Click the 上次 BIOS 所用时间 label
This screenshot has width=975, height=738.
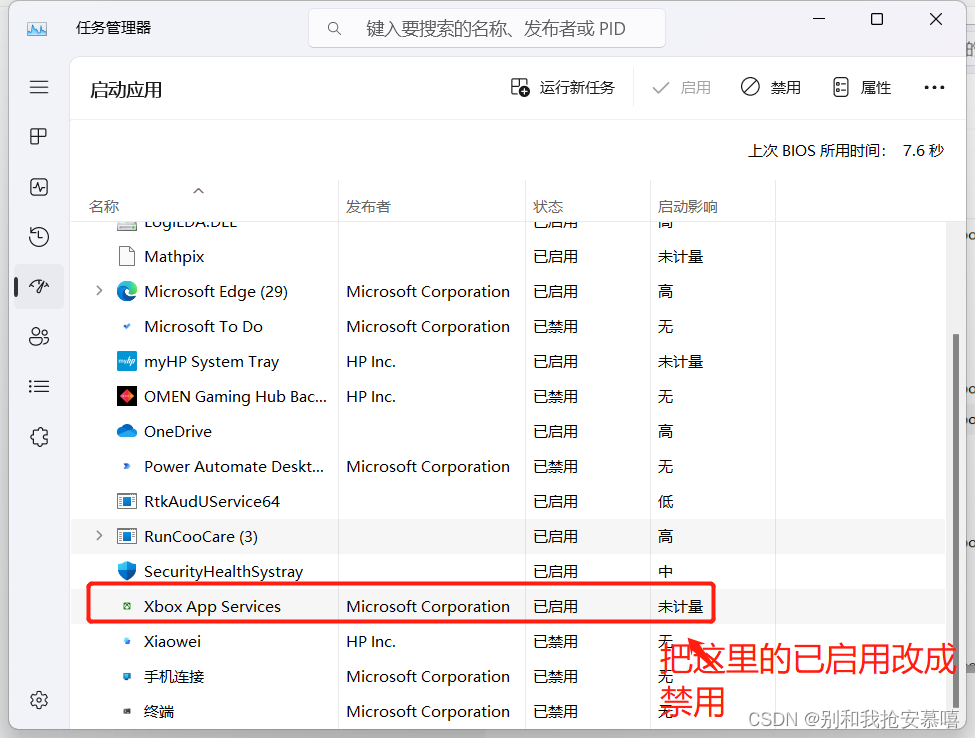[x=816, y=150]
